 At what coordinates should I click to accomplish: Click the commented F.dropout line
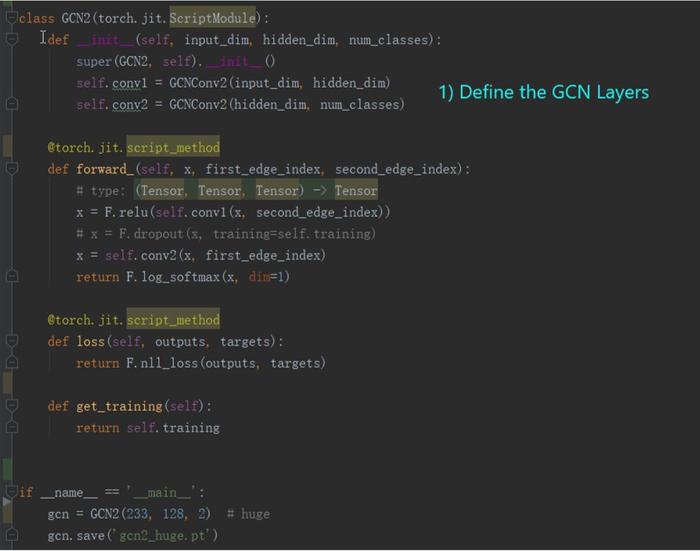click(x=226, y=234)
